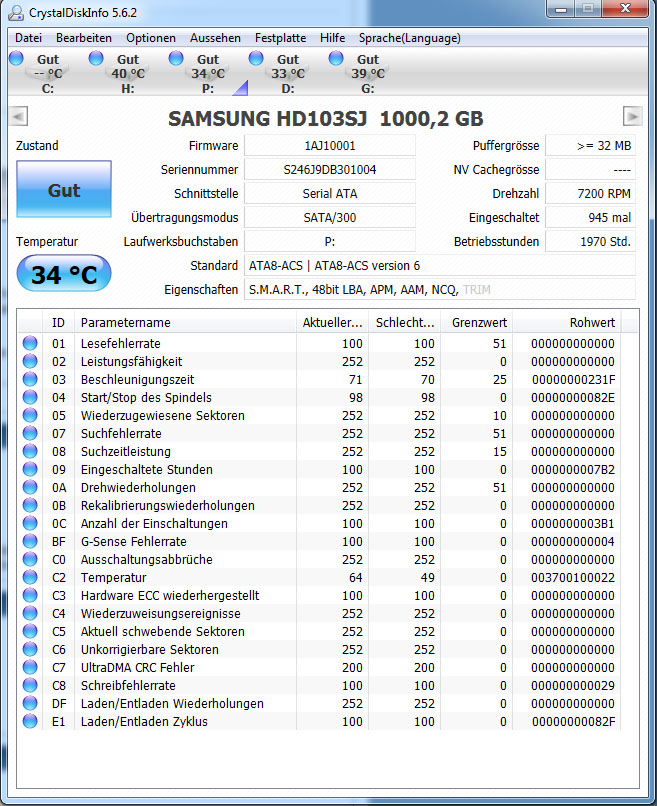Click status icon of Schreibfehlerrate row
Viewport: 657px width, 806px height.
[30, 685]
